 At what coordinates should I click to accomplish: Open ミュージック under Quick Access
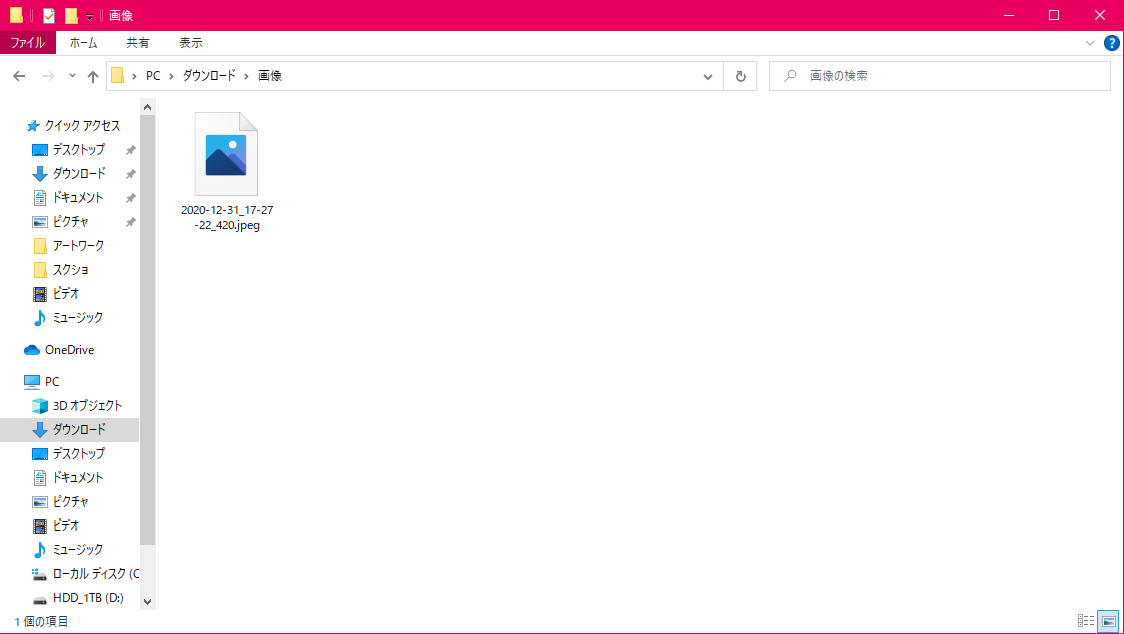click(x=77, y=317)
